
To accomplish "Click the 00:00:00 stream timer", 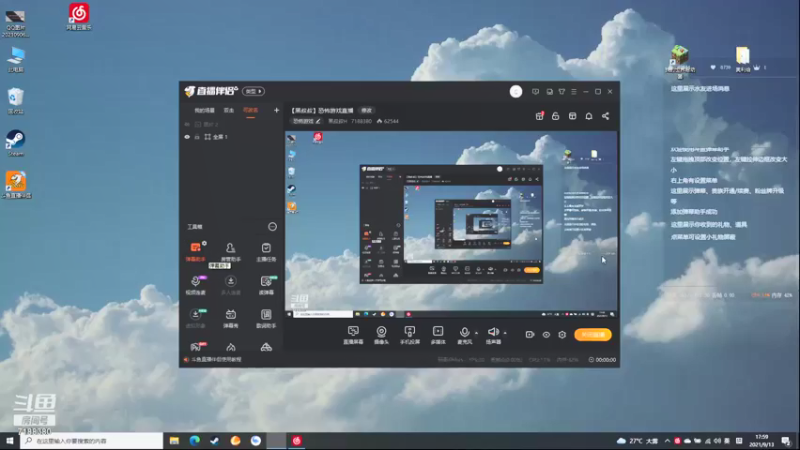I will [x=606, y=360].
